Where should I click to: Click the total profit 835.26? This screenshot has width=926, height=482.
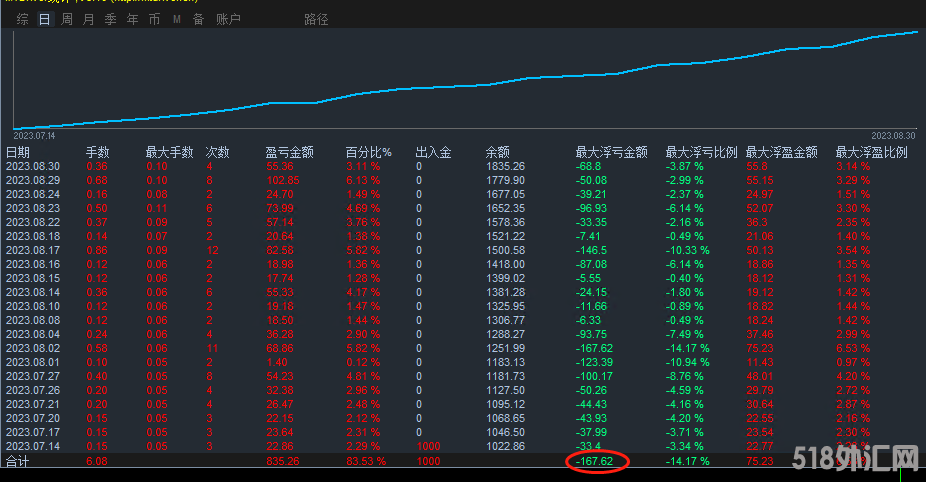click(283, 461)
